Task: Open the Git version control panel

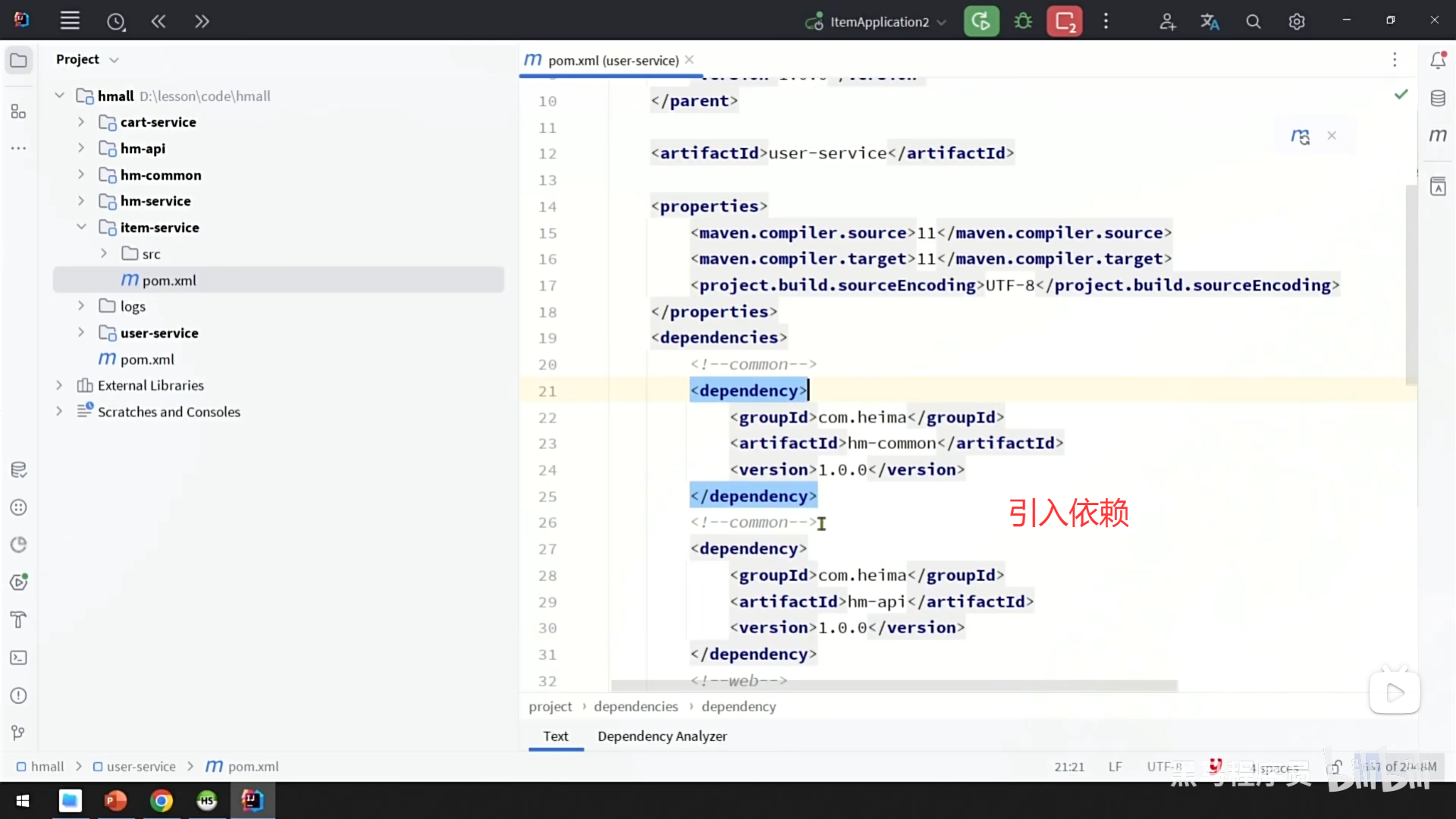Action: pyautogui.click(x=19, y=733)
